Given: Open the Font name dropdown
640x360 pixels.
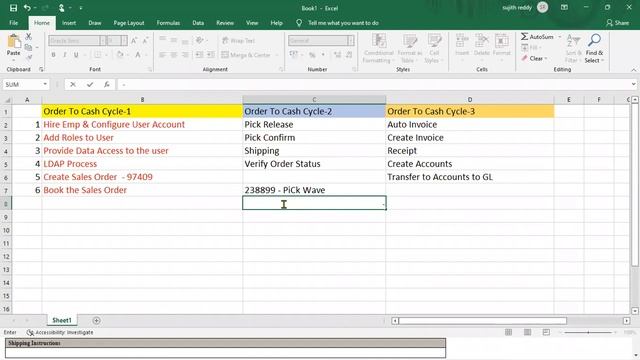Looking at the screenshot, I should coord(102,40).
